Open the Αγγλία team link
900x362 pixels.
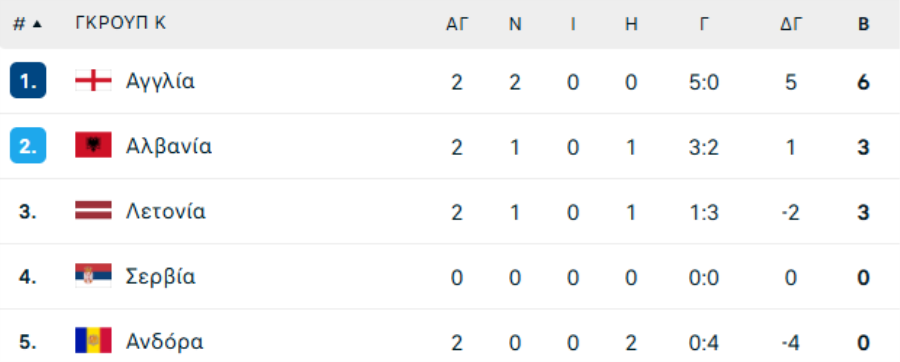tap(160, 81)
